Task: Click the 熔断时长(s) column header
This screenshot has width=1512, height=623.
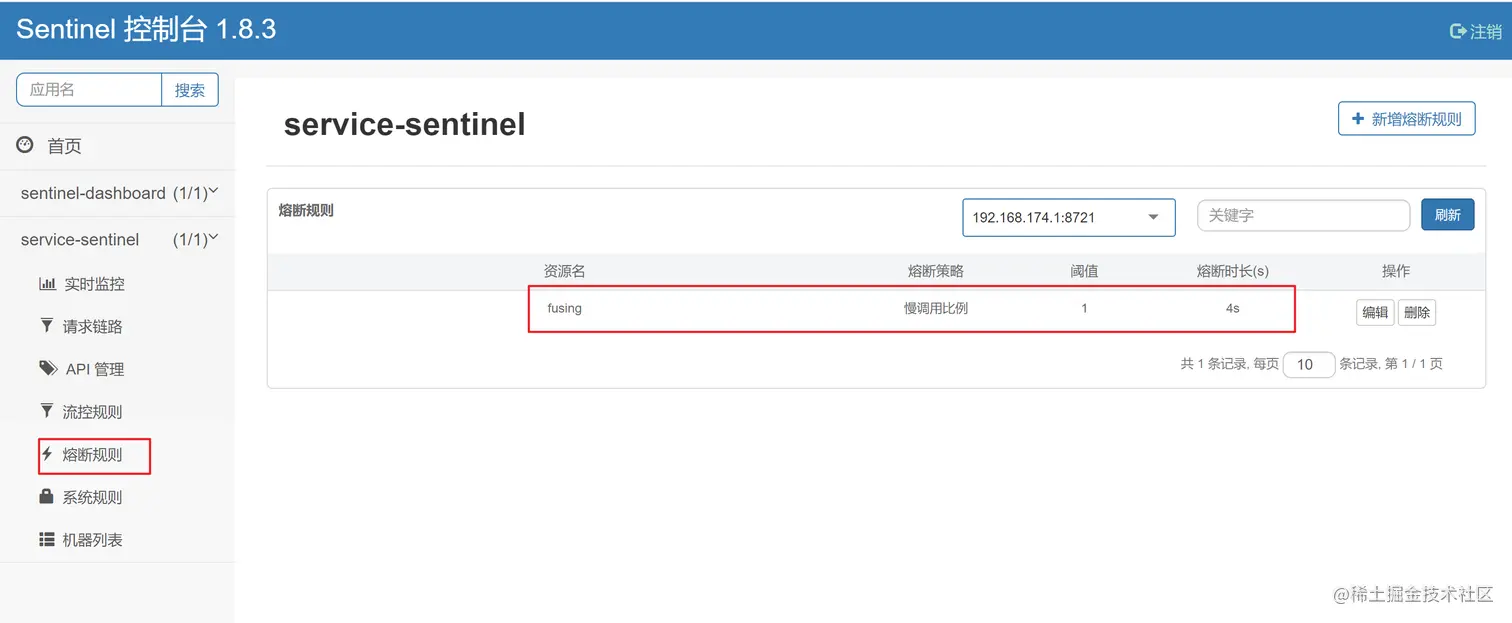Action: pyautogui.click(x=1232, y=271)
